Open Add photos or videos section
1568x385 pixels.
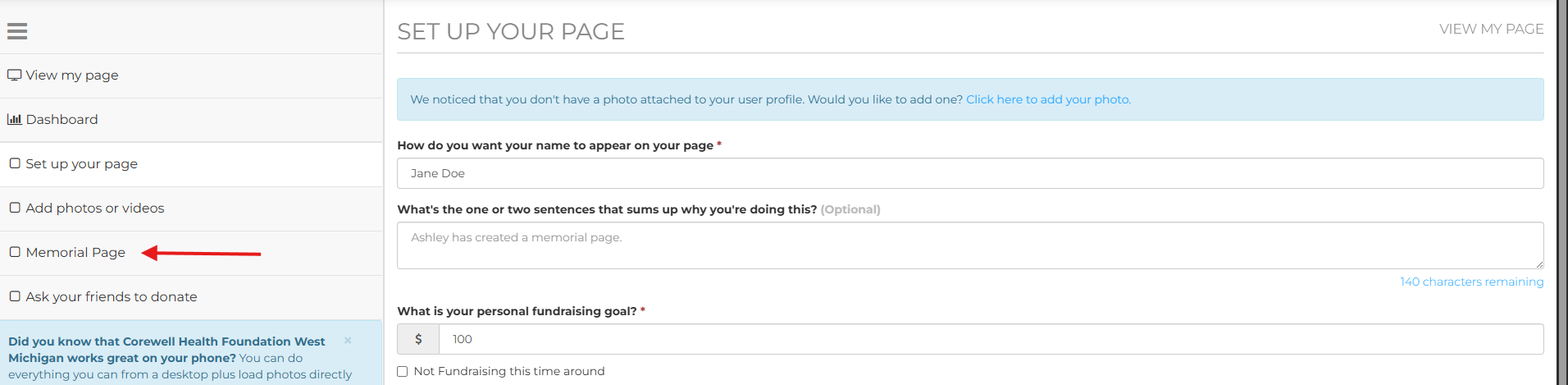(x=95, y=209)
